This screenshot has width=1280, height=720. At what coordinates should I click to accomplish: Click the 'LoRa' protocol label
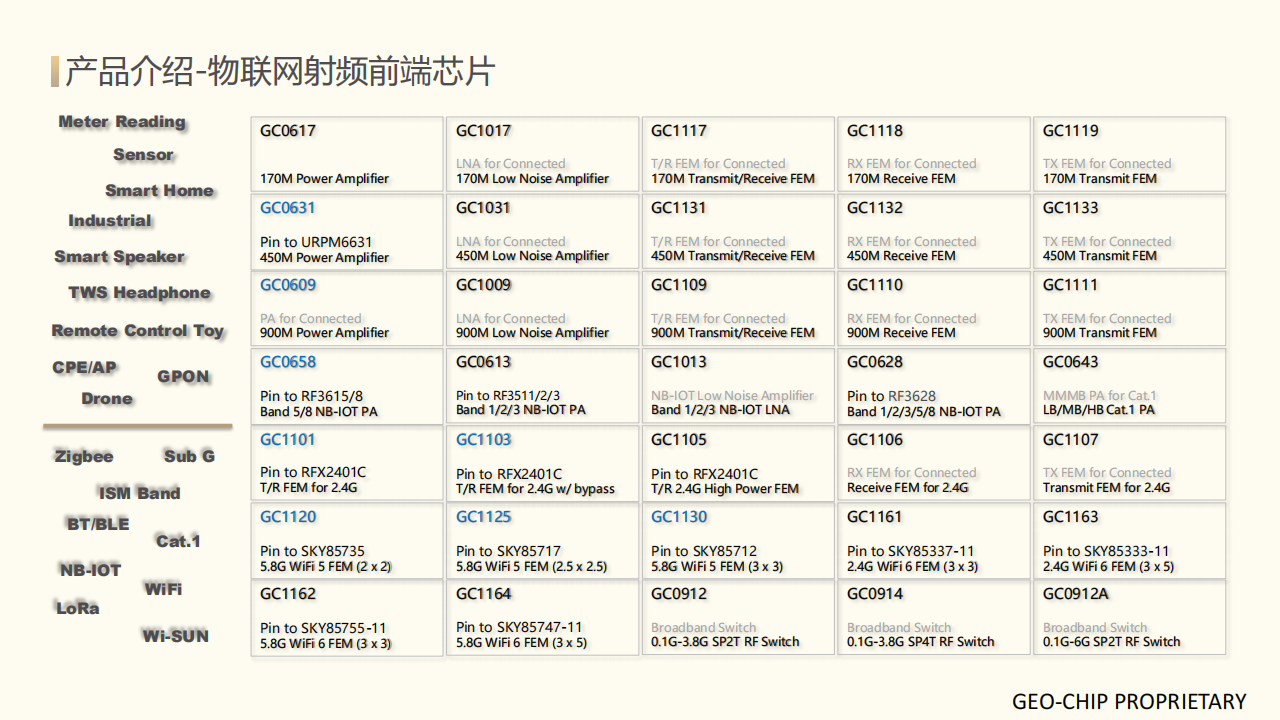77,608
